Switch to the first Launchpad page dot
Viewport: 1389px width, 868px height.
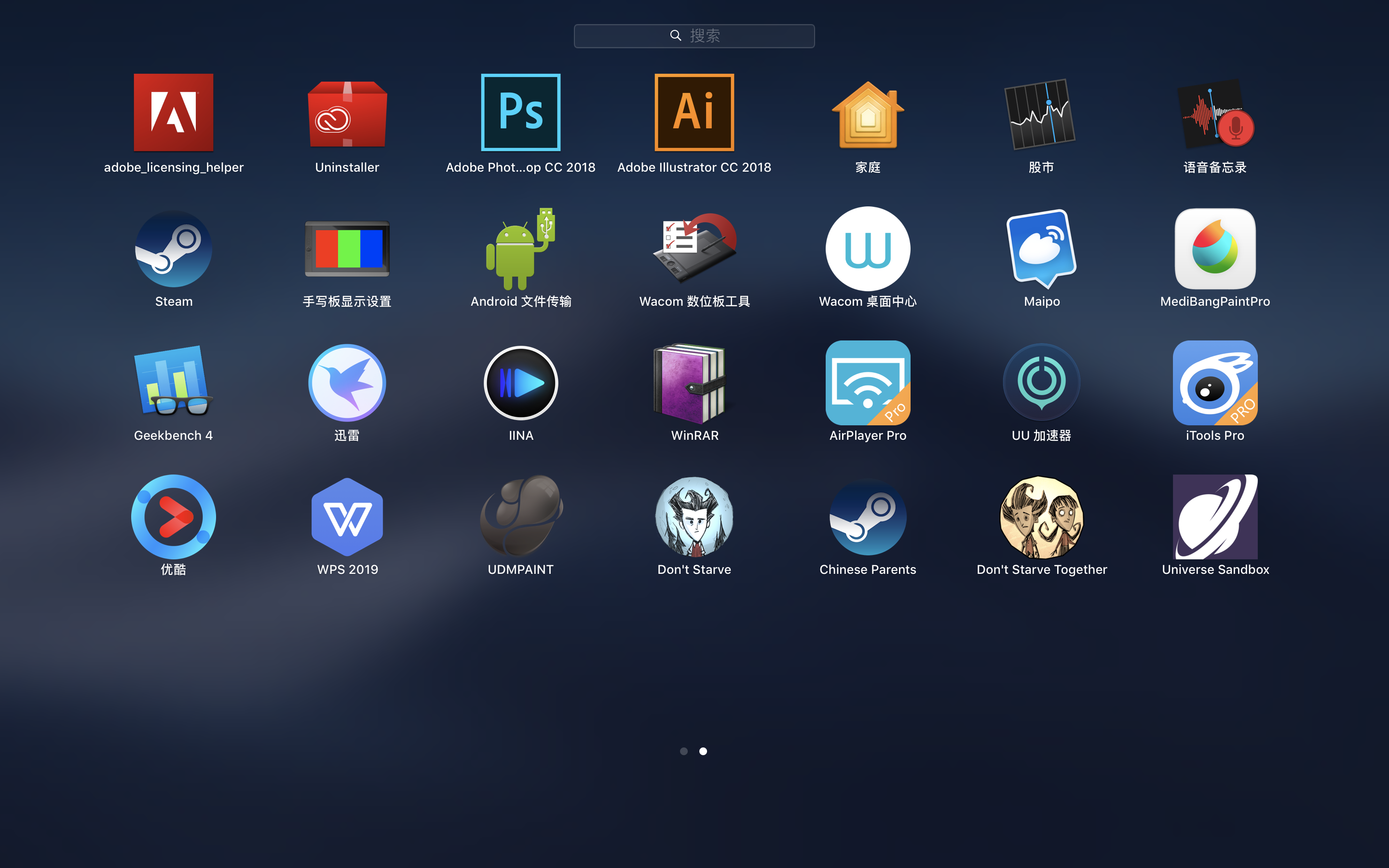[x=683, y=751]
